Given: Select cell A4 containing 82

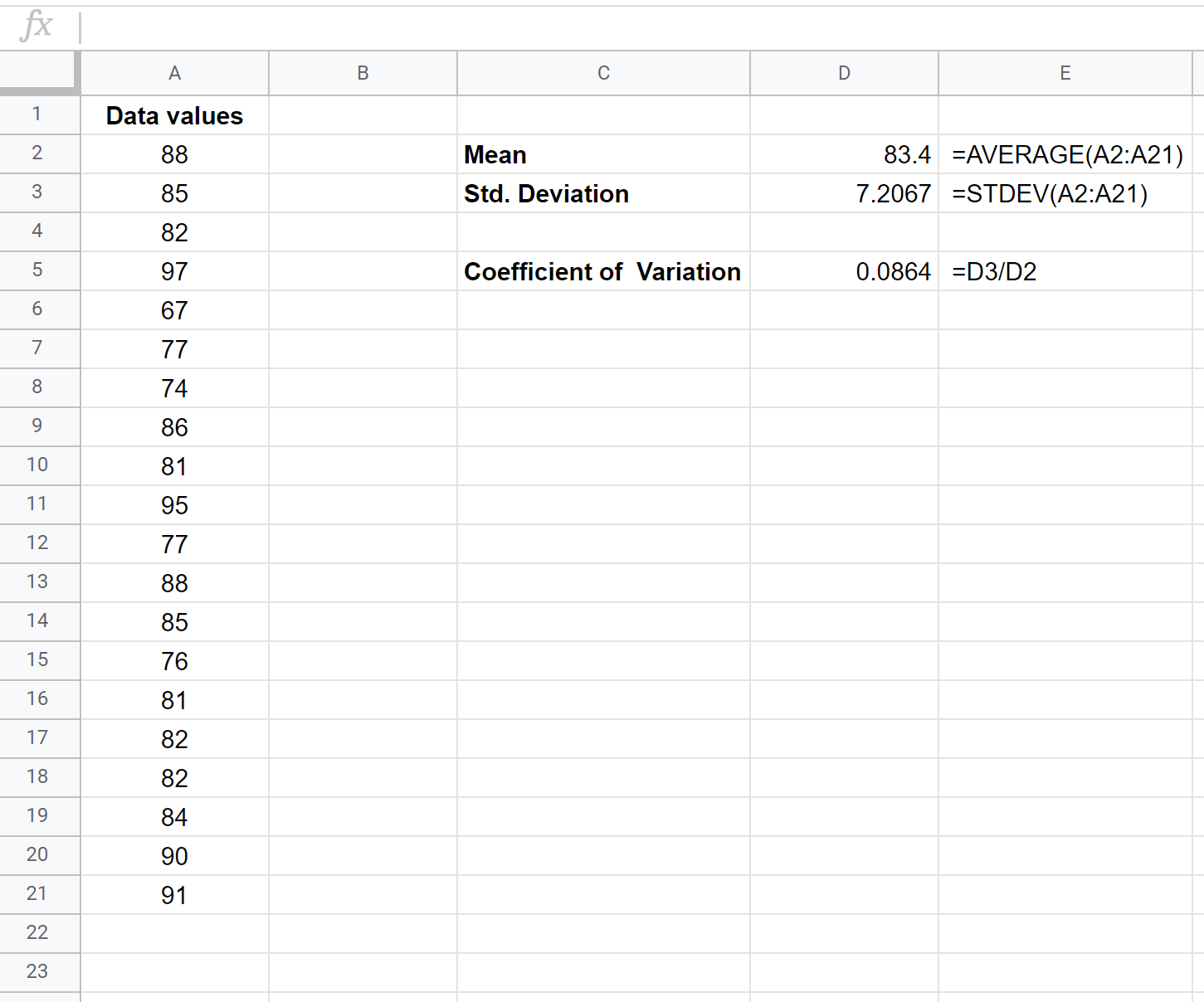Looking at the screenshot, I should 174,232.
